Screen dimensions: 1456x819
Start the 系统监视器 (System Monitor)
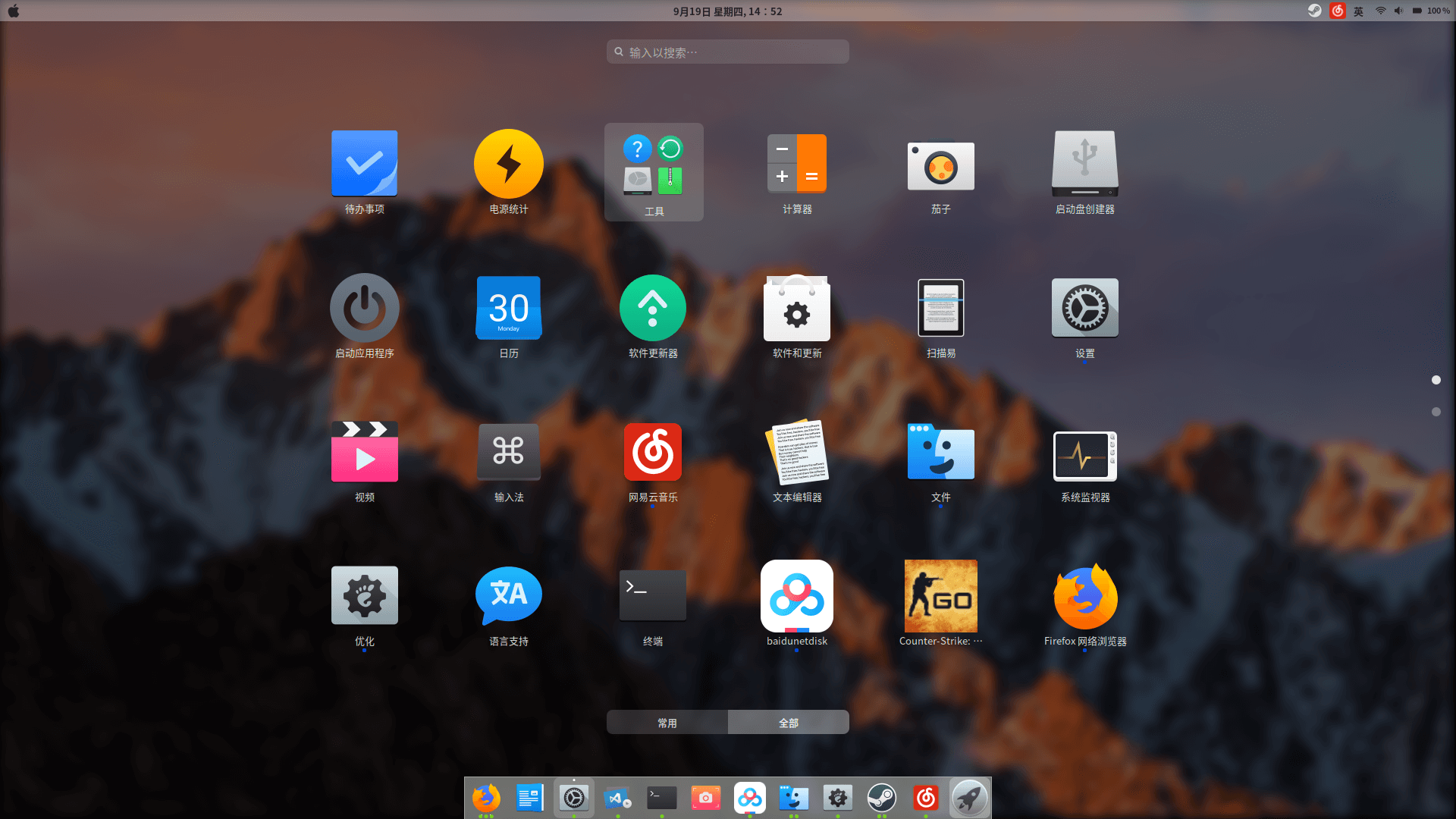pyautogui.click(x=1084, y=456)
